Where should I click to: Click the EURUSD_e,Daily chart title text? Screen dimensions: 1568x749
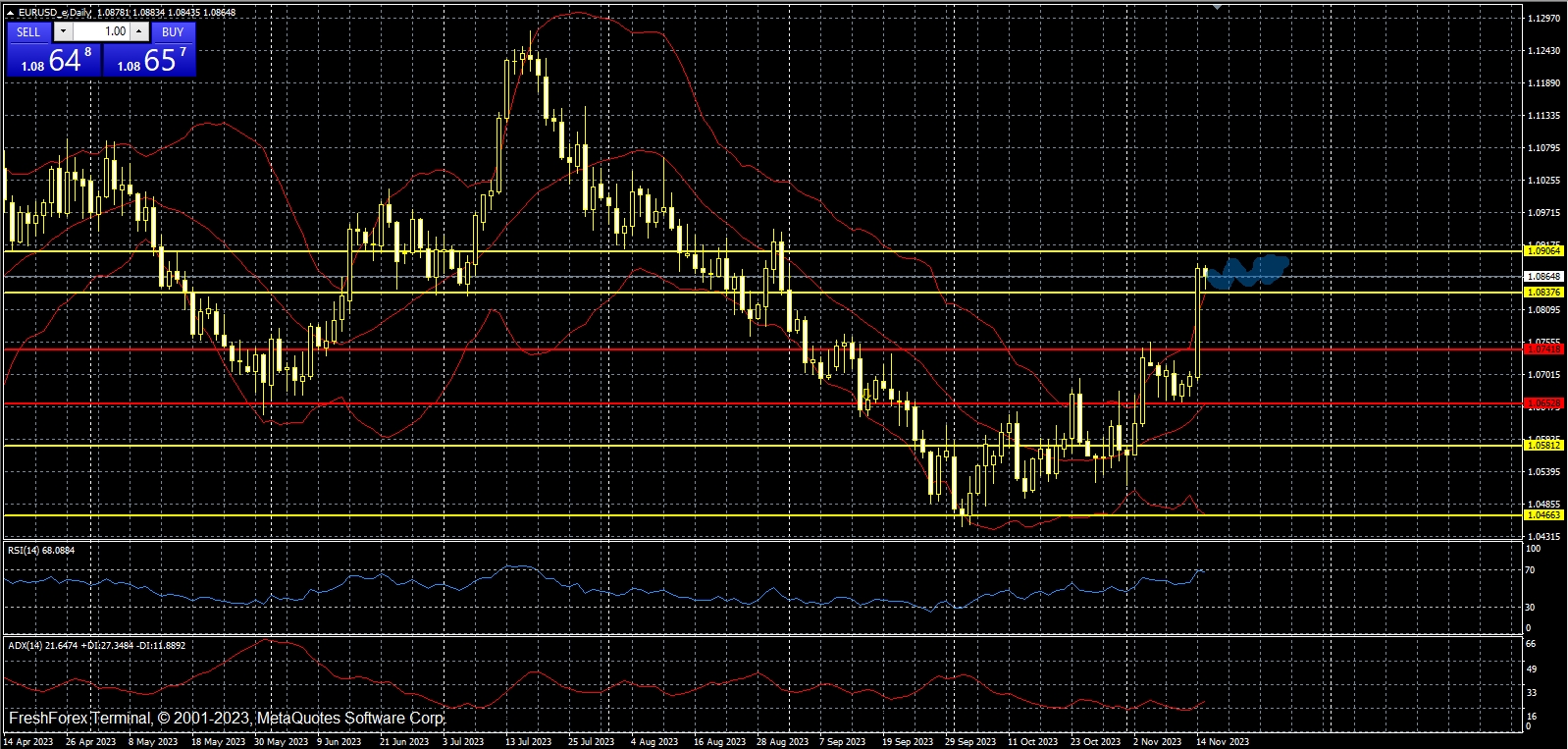[x=55, y=13]
